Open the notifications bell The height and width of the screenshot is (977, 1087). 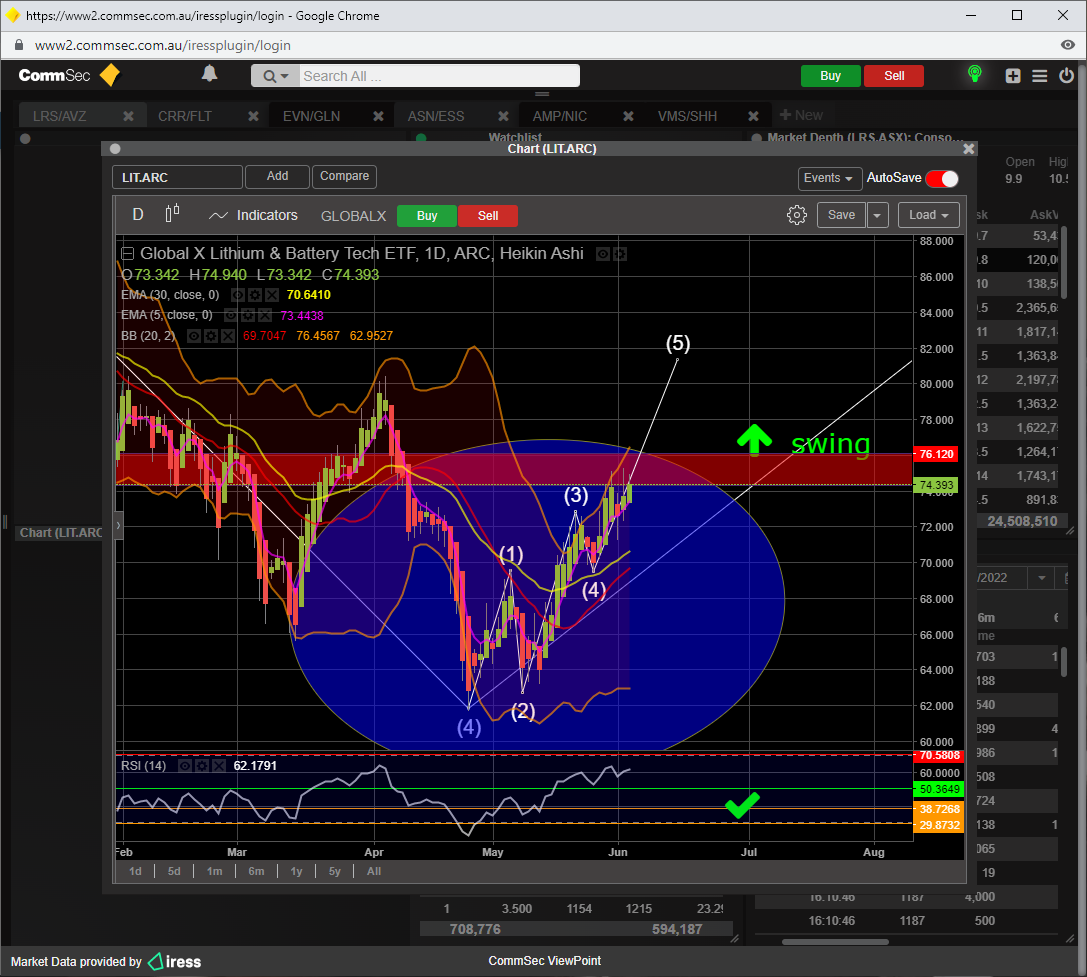[209, 74]
